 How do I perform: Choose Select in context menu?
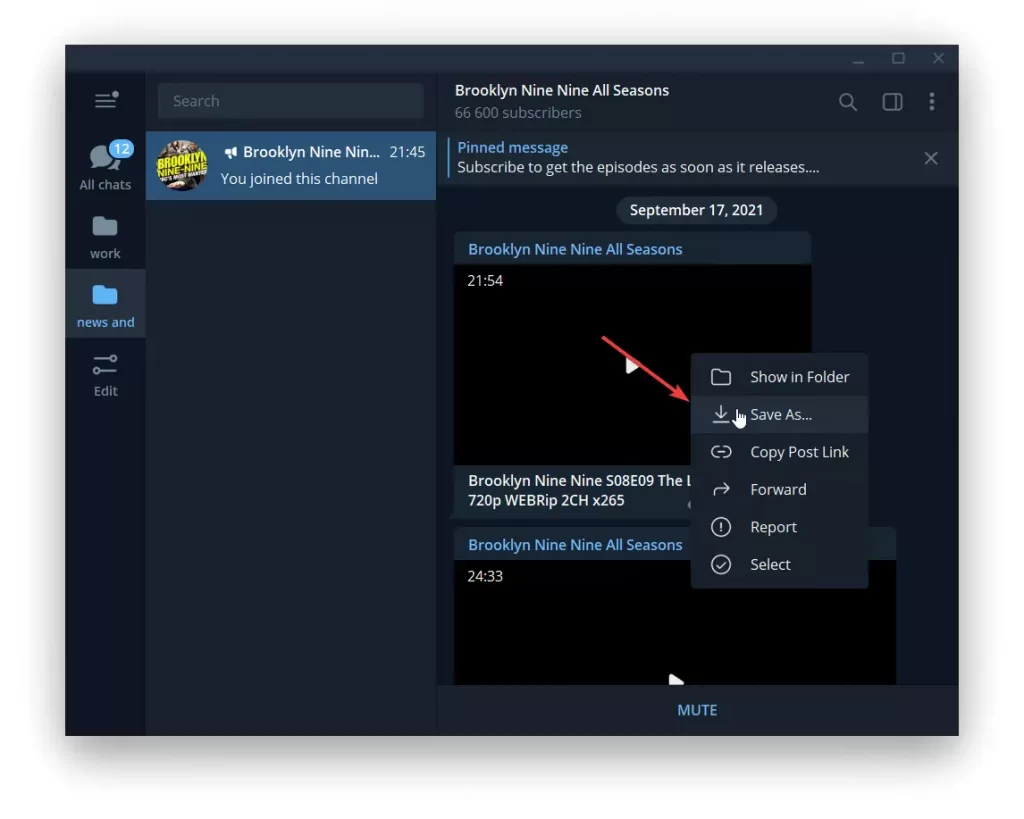pos(779,564)
